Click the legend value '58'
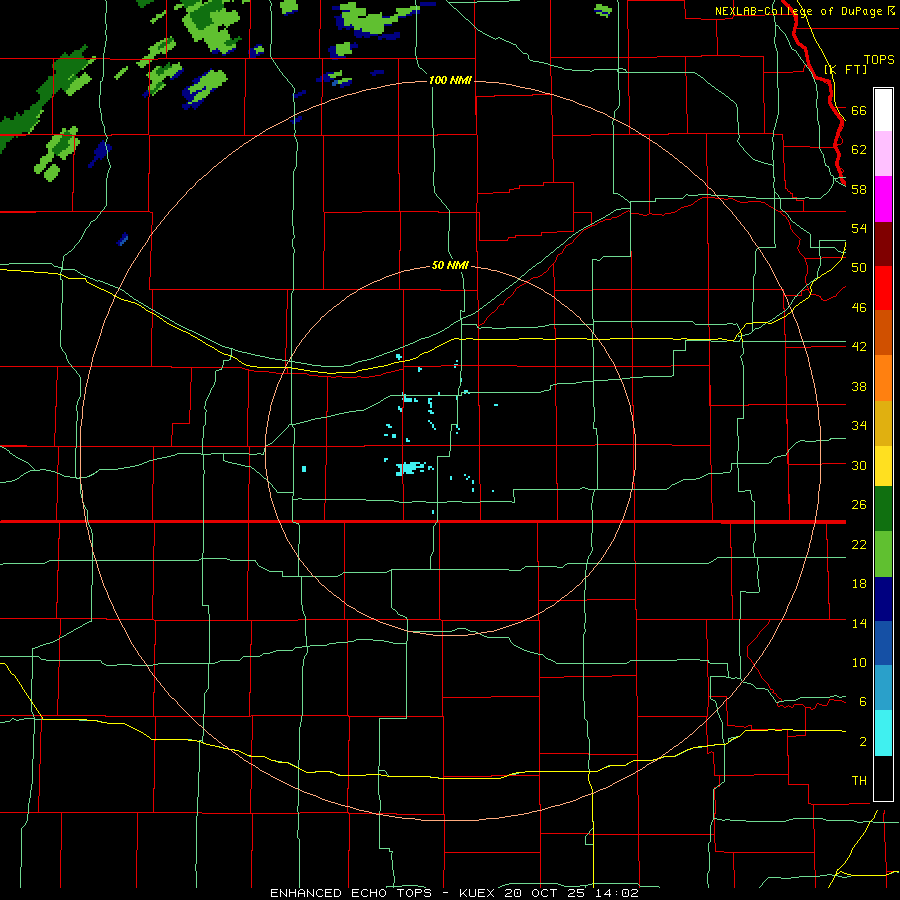 859,189
